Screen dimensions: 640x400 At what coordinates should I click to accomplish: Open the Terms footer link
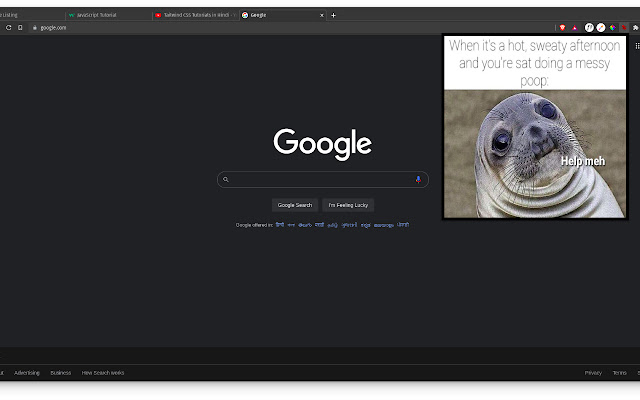coord(619,373)
